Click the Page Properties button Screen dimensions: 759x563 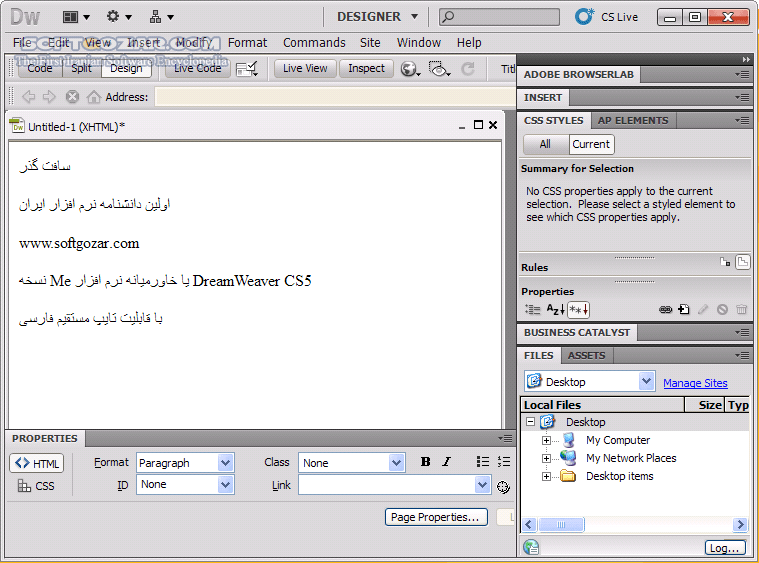point(436,517)
